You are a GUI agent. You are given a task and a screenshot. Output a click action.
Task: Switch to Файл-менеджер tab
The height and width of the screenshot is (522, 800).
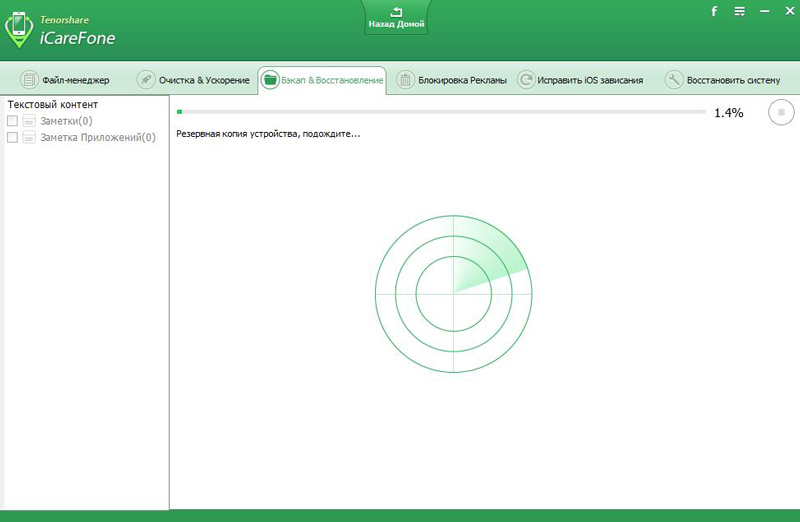tap(65, 80)
